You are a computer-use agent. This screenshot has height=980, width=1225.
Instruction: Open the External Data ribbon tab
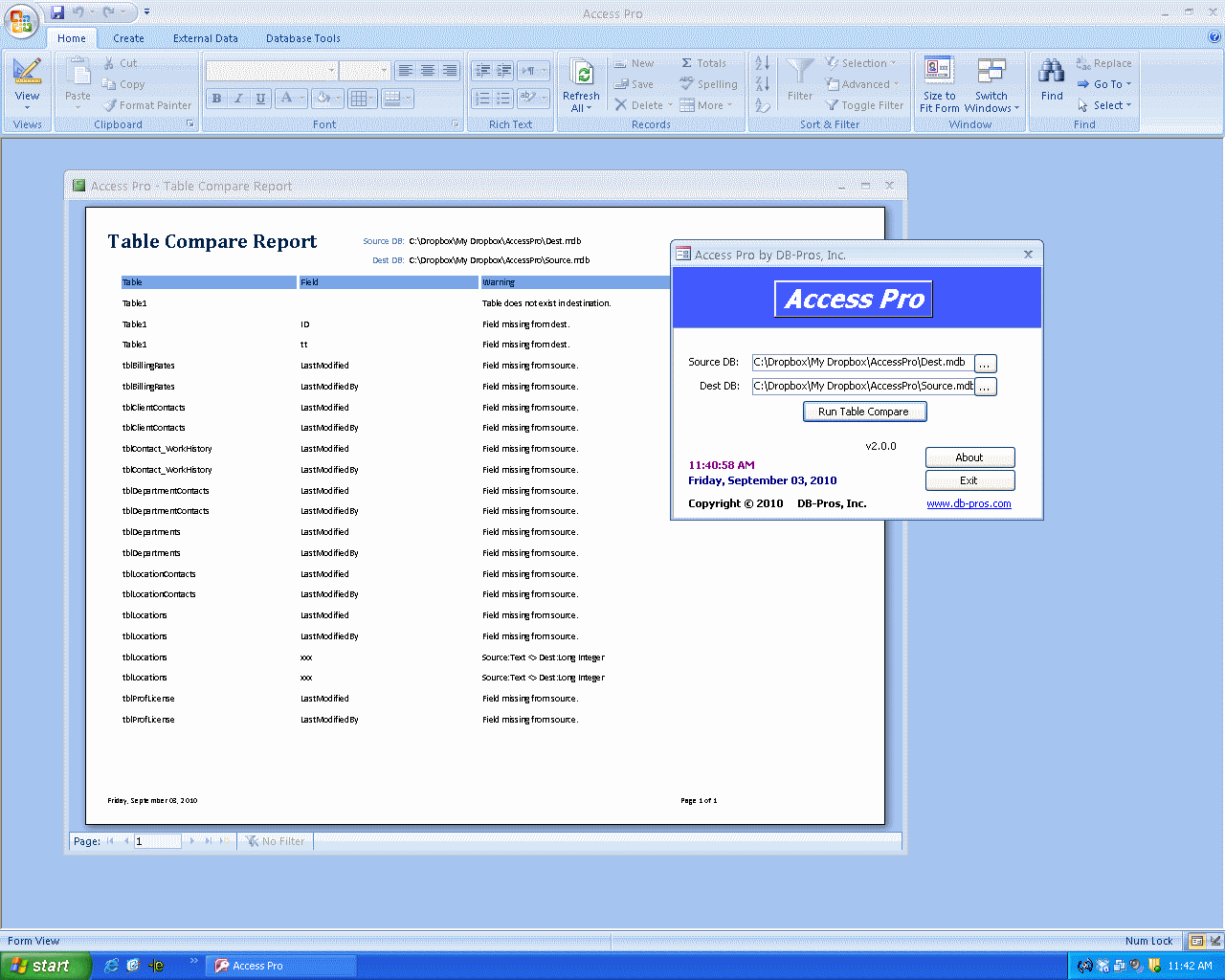click(x=206, y=38)
